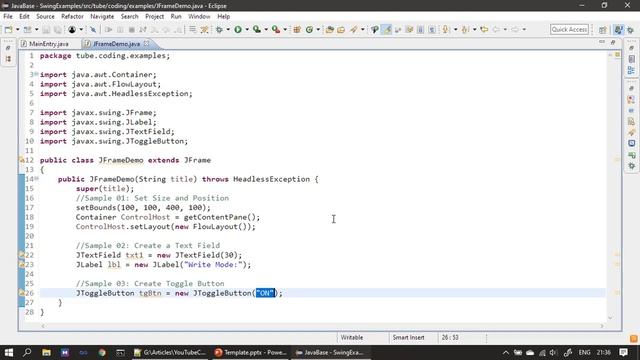
Task: Open the Run menu
Action: coord(176,16)
